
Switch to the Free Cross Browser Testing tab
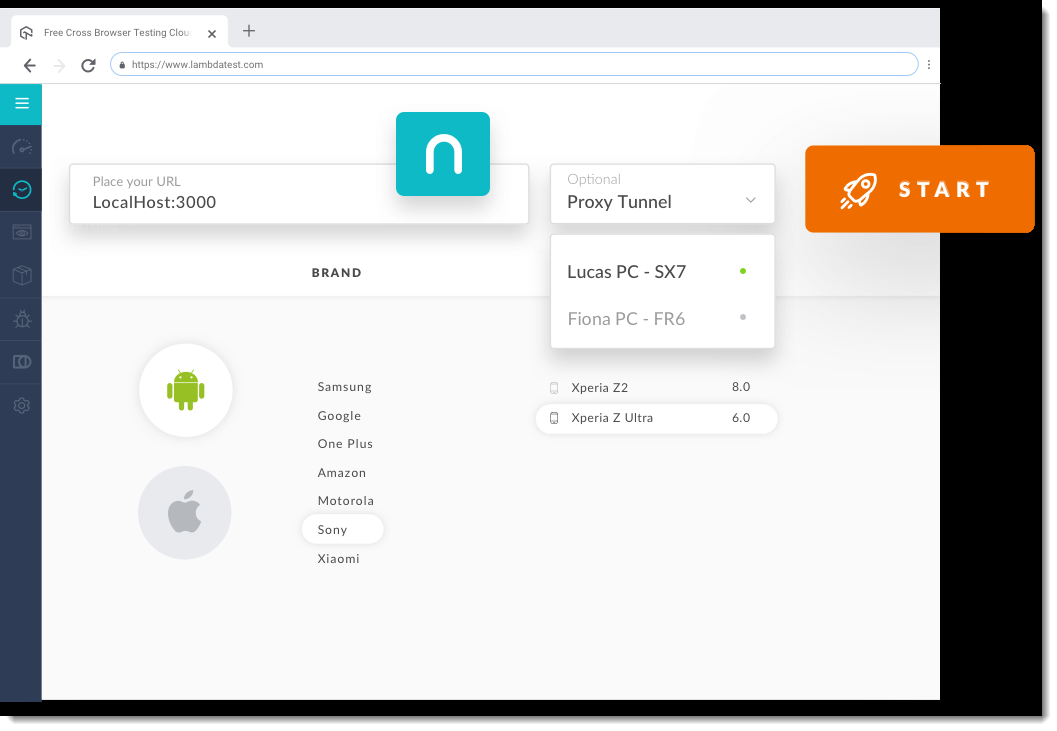click(x=119, y=32)
